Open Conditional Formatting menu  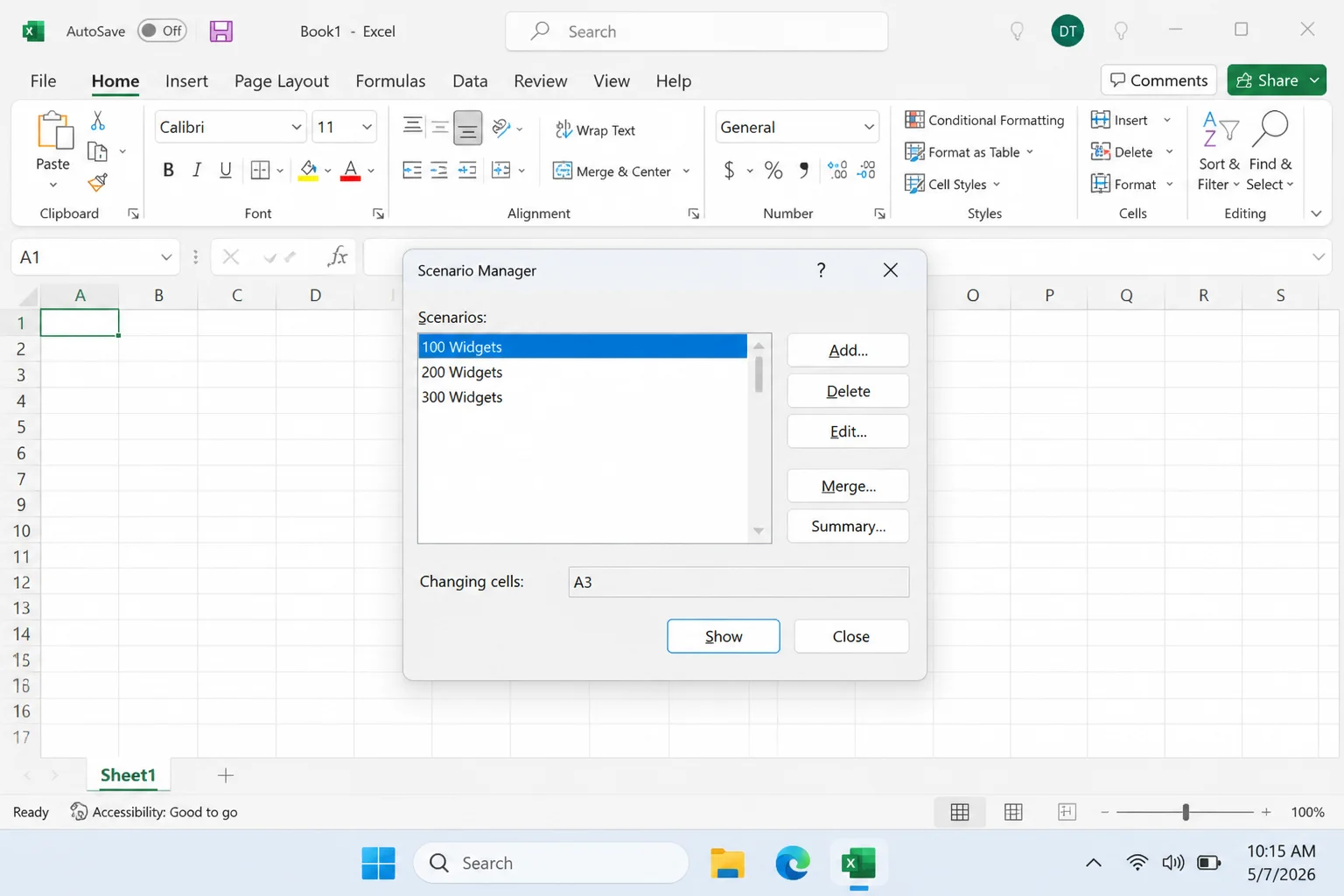point(985,120)
